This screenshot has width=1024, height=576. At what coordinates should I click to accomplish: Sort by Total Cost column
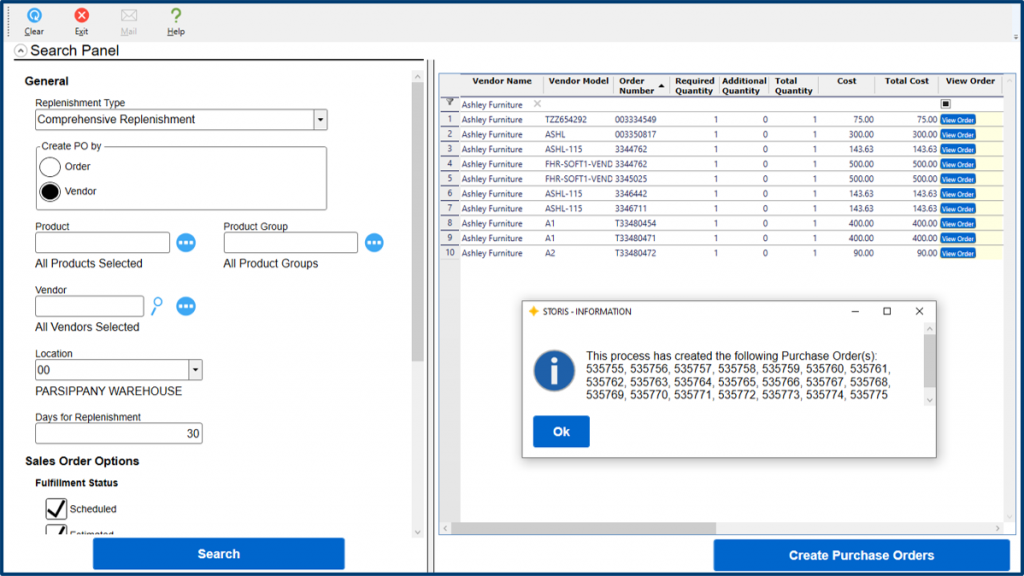(x=906, y=81)
